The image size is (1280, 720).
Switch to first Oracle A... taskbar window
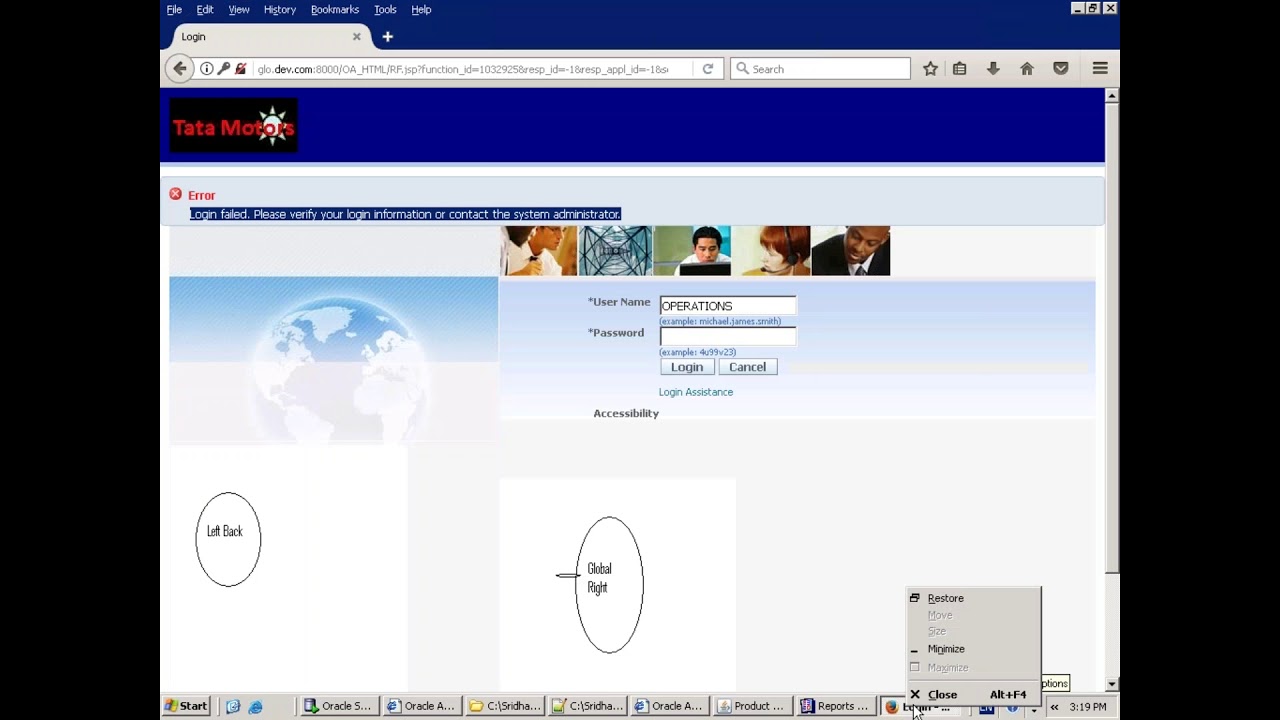[421, 706]
